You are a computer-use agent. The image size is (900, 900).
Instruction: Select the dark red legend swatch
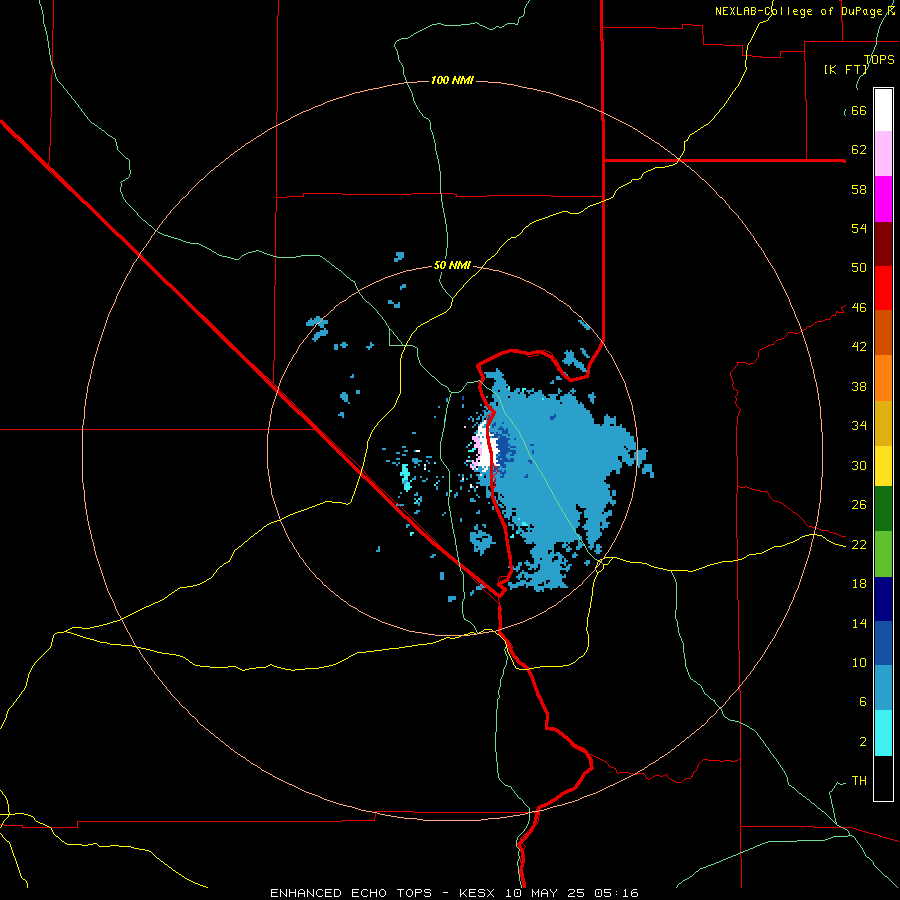point(883,243)
